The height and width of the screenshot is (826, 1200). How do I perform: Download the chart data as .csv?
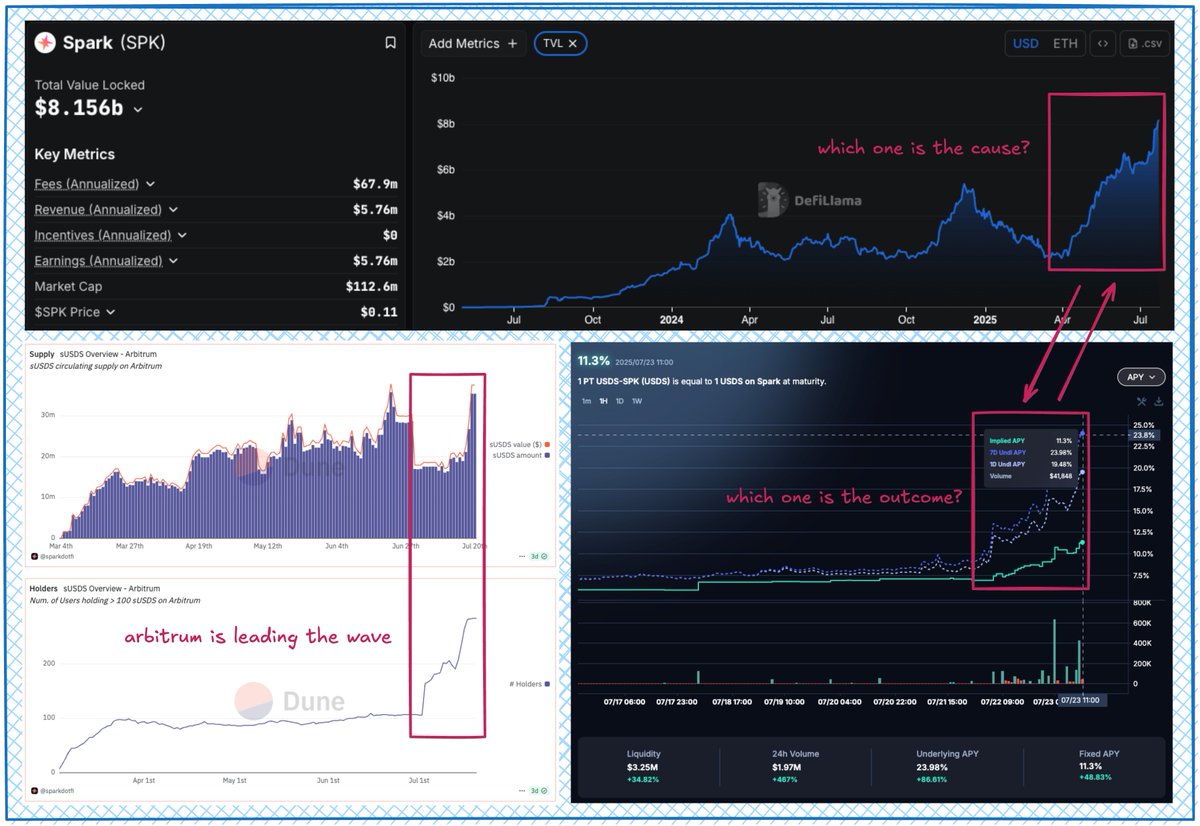(1144, 44)
